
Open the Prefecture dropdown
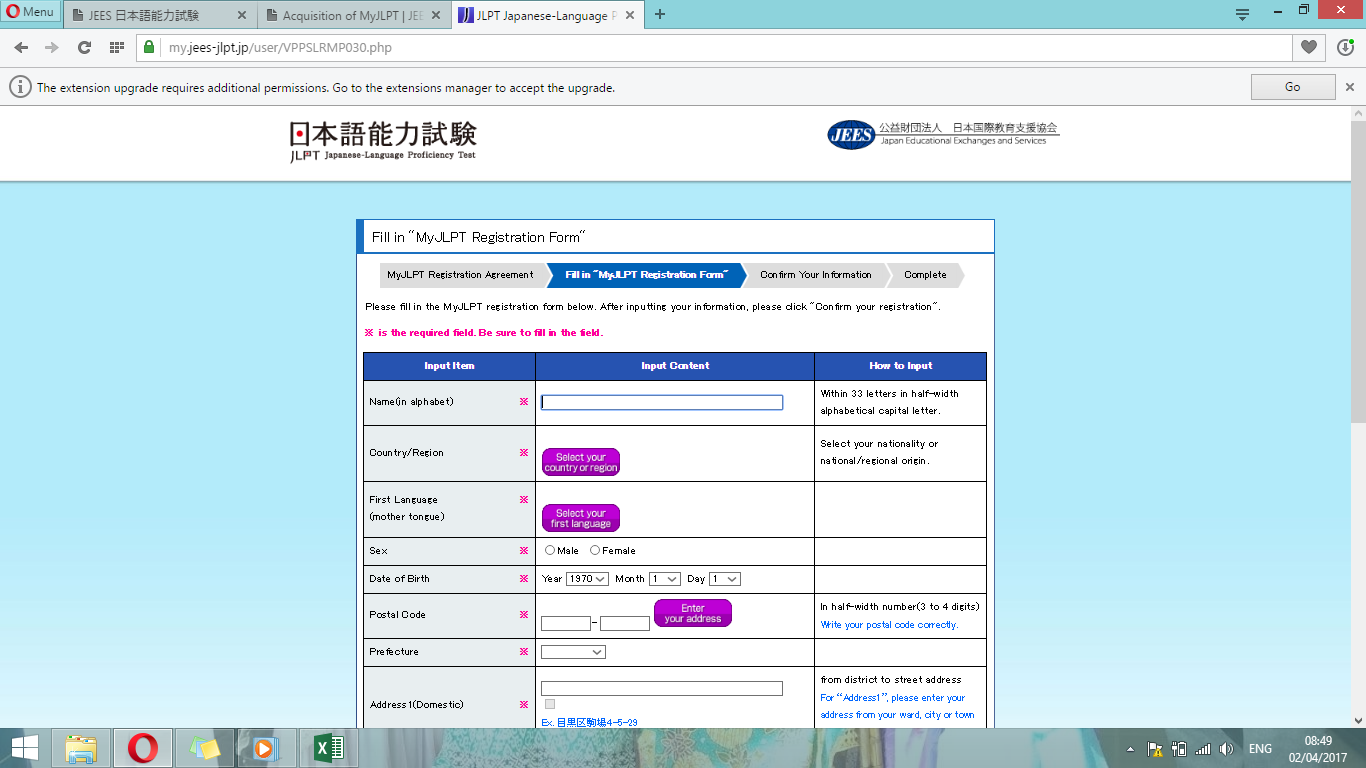573,652
